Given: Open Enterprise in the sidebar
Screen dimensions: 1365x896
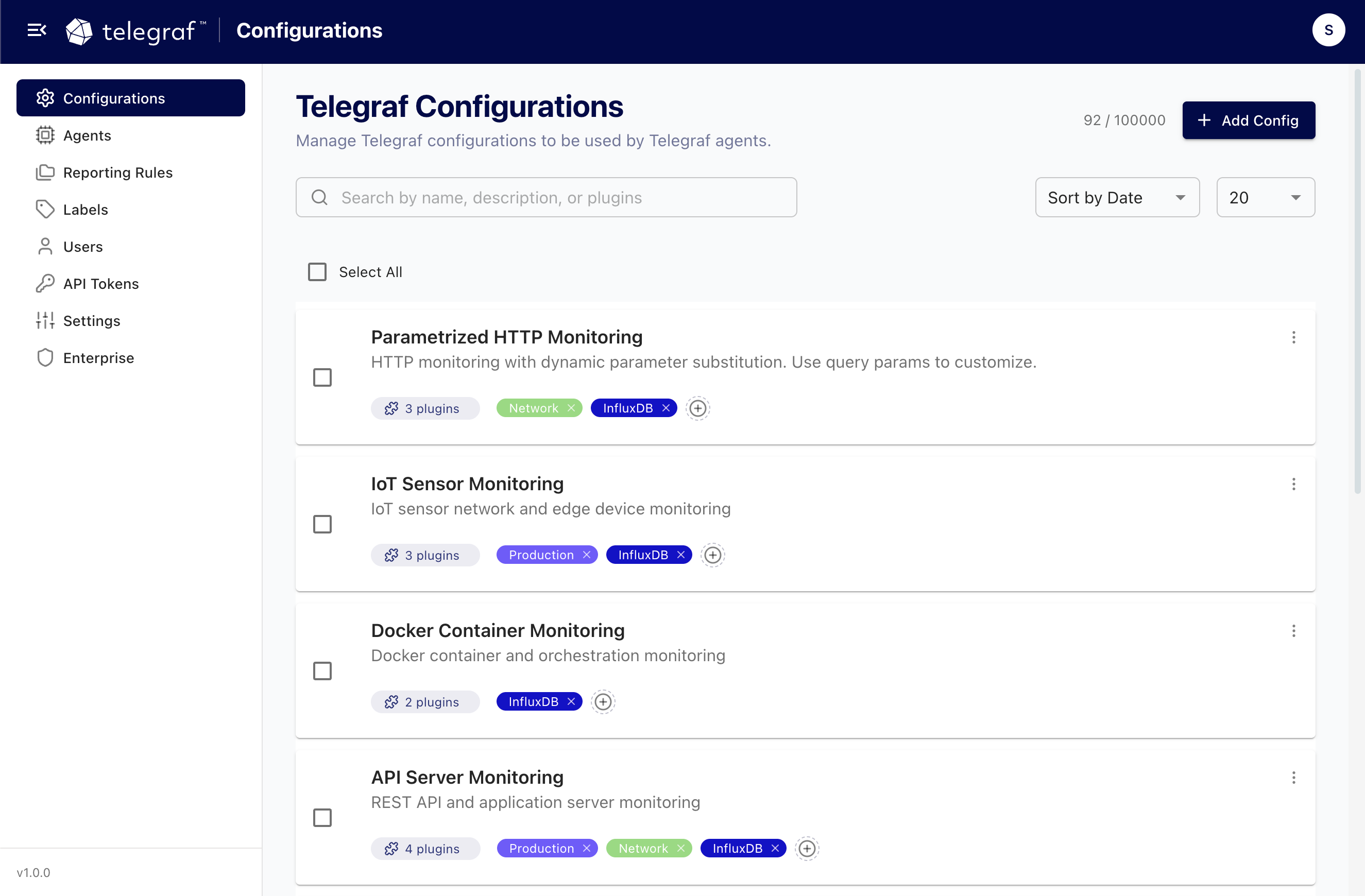Looking at the screenshot, I should 131,358.
